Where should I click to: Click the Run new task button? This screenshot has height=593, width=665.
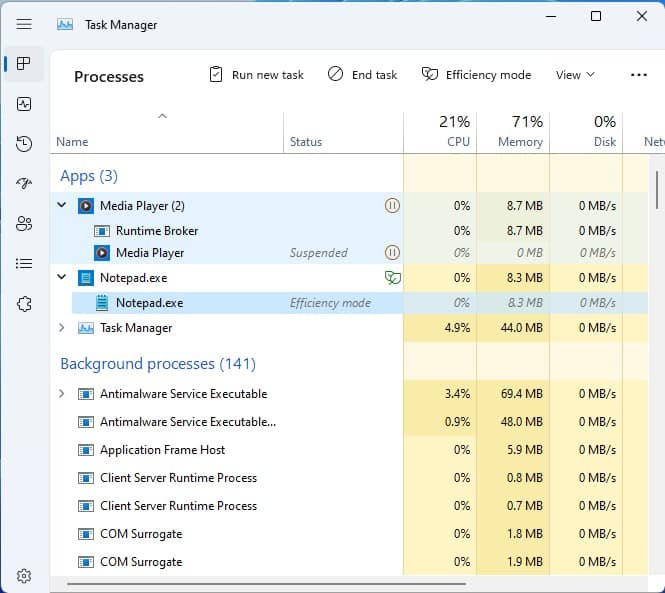pos(257,75)
